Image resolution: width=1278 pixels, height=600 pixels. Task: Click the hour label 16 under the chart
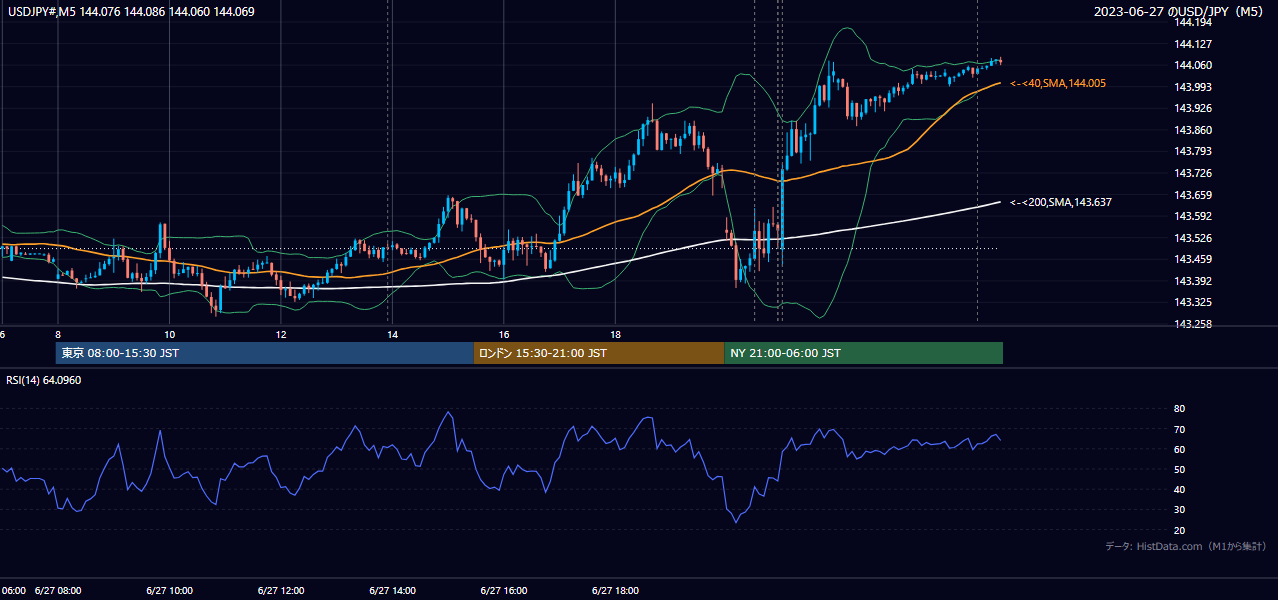[x=504, y=335]
